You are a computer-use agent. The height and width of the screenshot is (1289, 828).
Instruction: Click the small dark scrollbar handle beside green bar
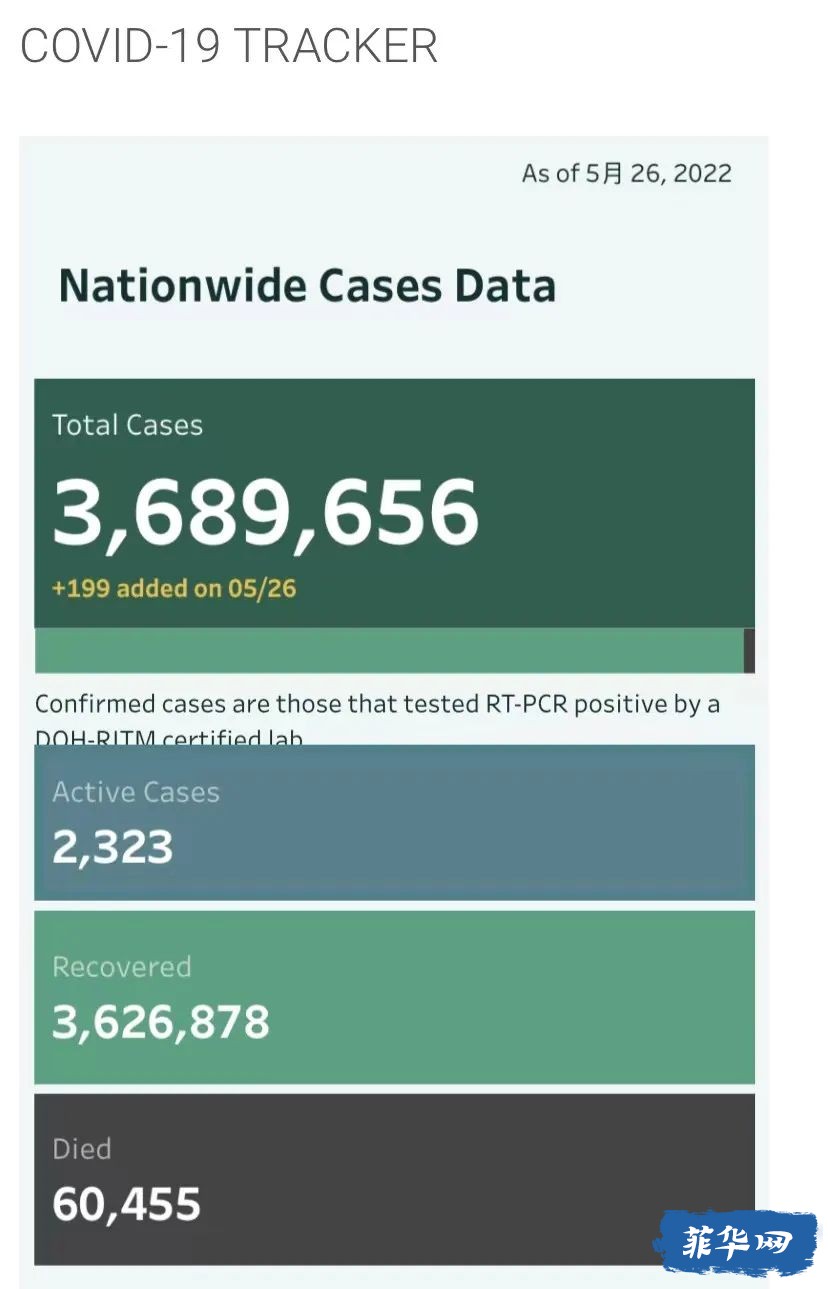point(749,651)
